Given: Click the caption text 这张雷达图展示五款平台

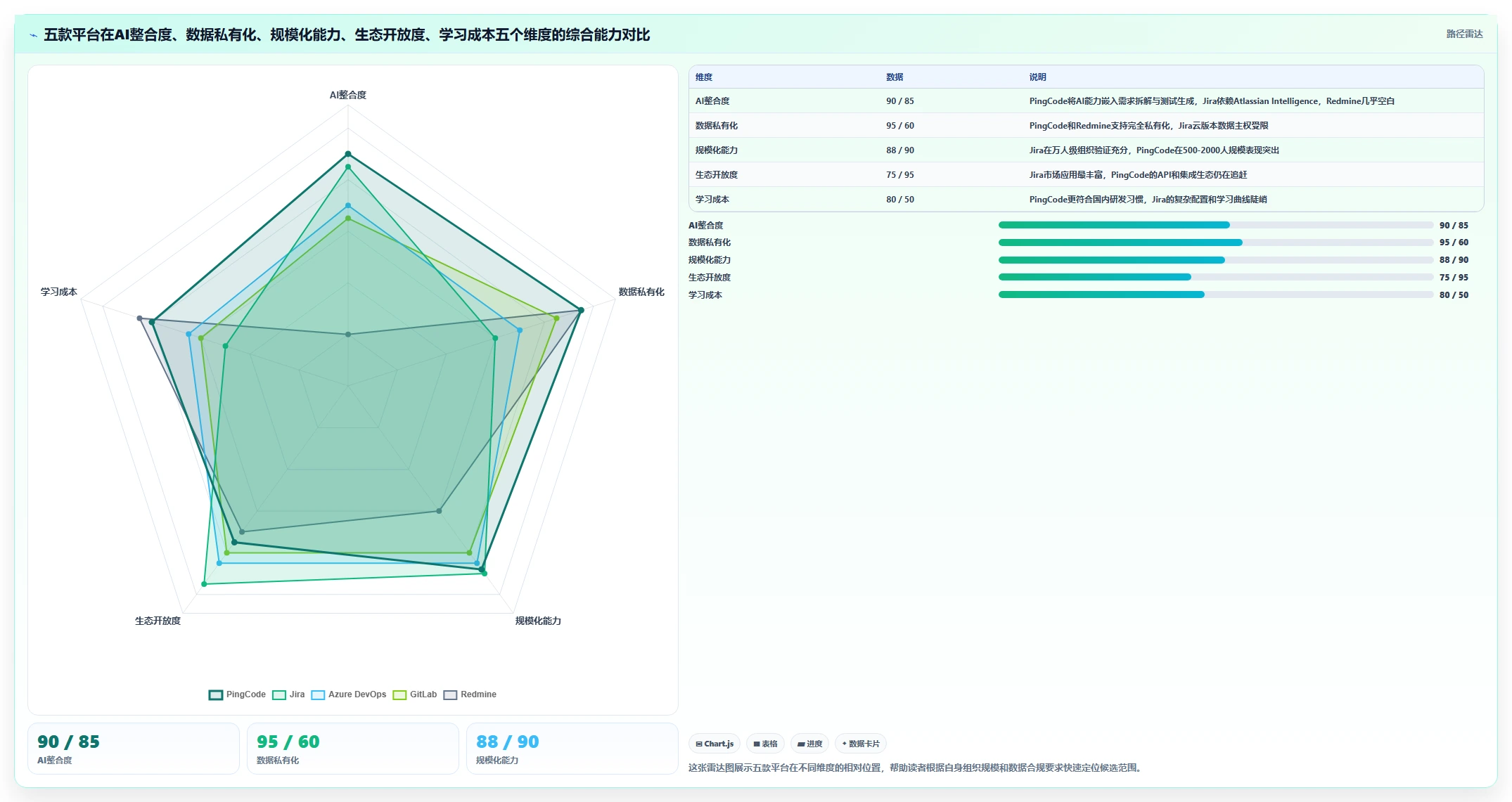Looking at the screenshot, I should pos(916,768).
